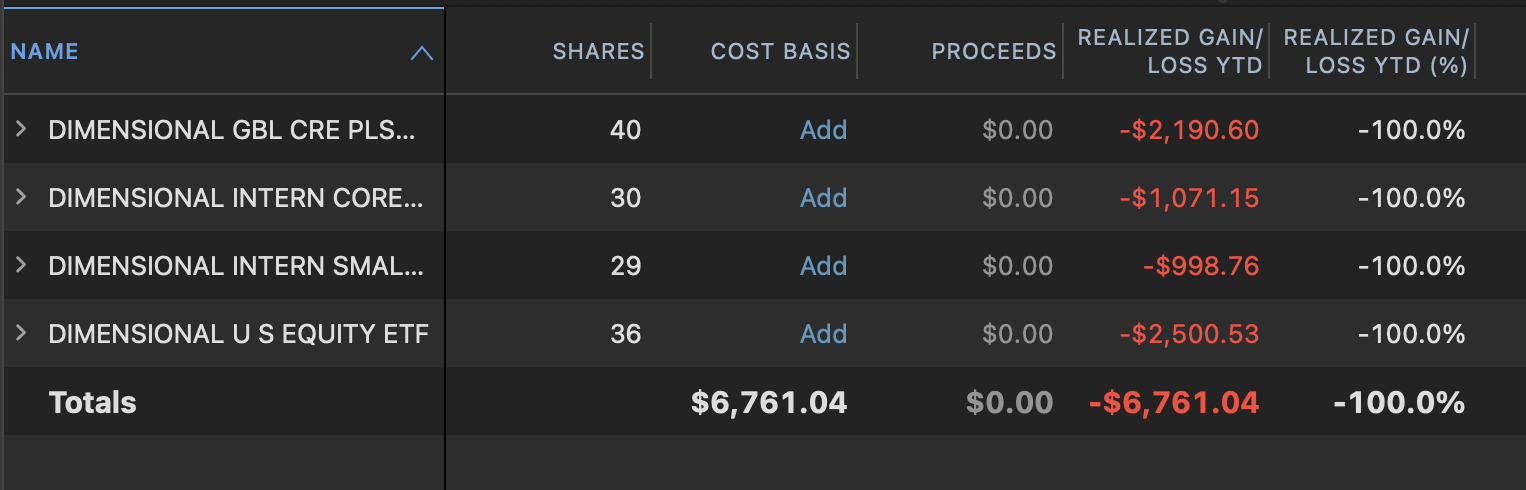Viewport: 1526px width, 490px height.
Task: Click the Totals cost basis $6,761.04
Action: 769,403
